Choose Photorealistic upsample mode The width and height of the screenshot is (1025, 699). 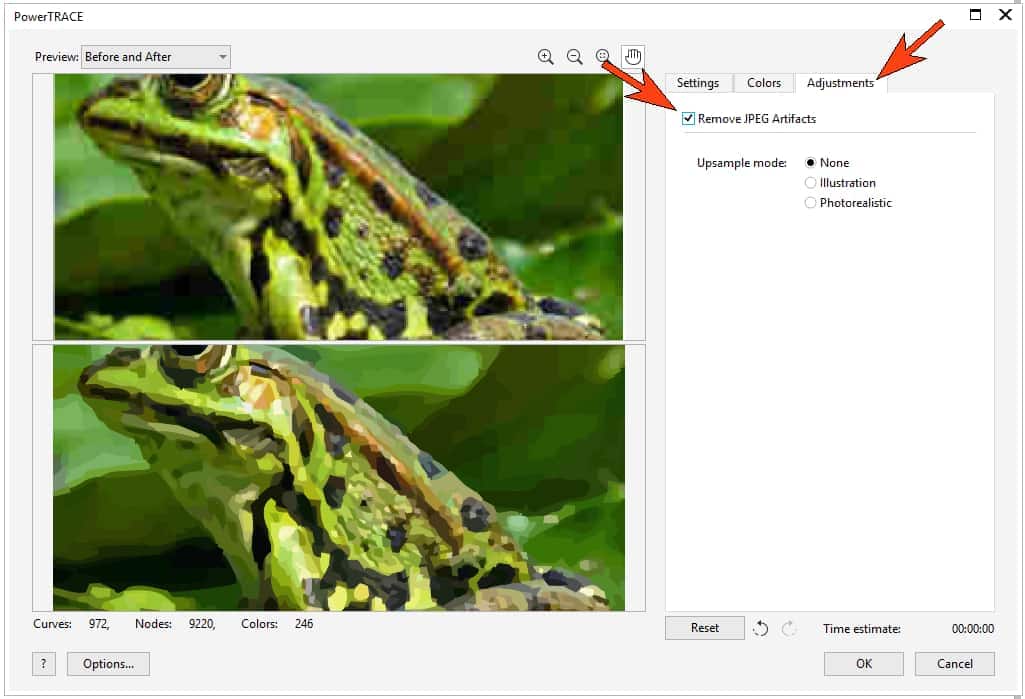[811, 202]
